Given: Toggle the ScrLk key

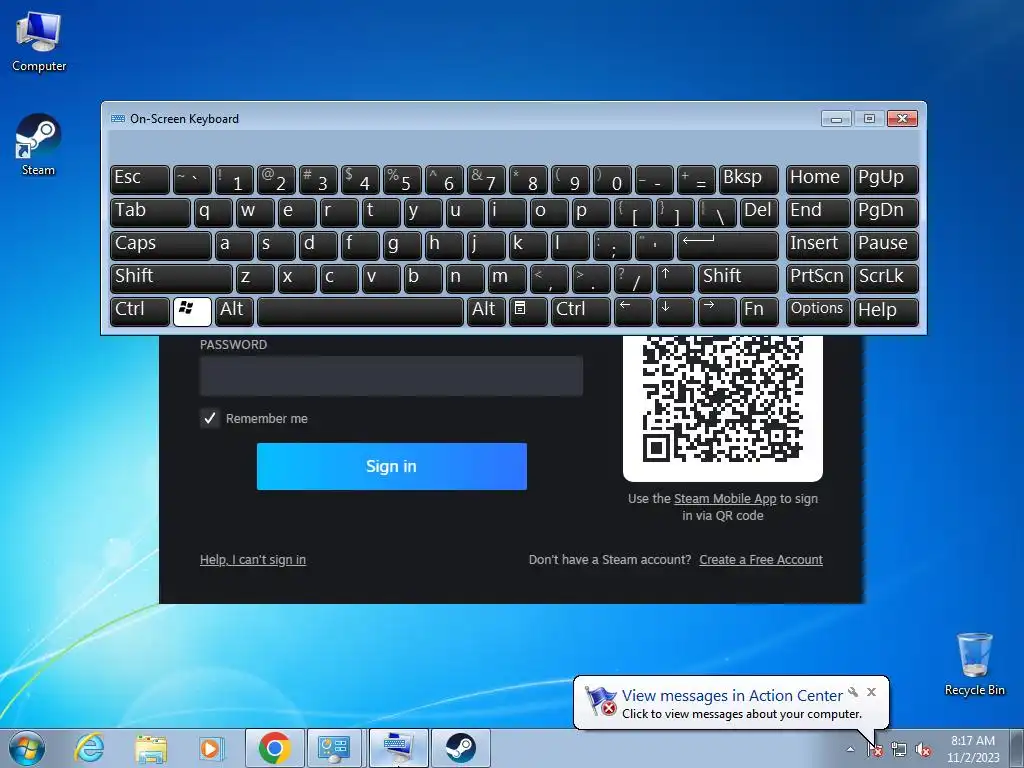Looking at the screenshot, I should point(886,279).
